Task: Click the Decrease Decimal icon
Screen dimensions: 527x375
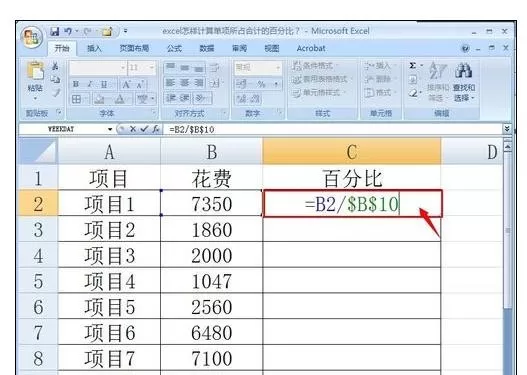Action: coord(255,99)
